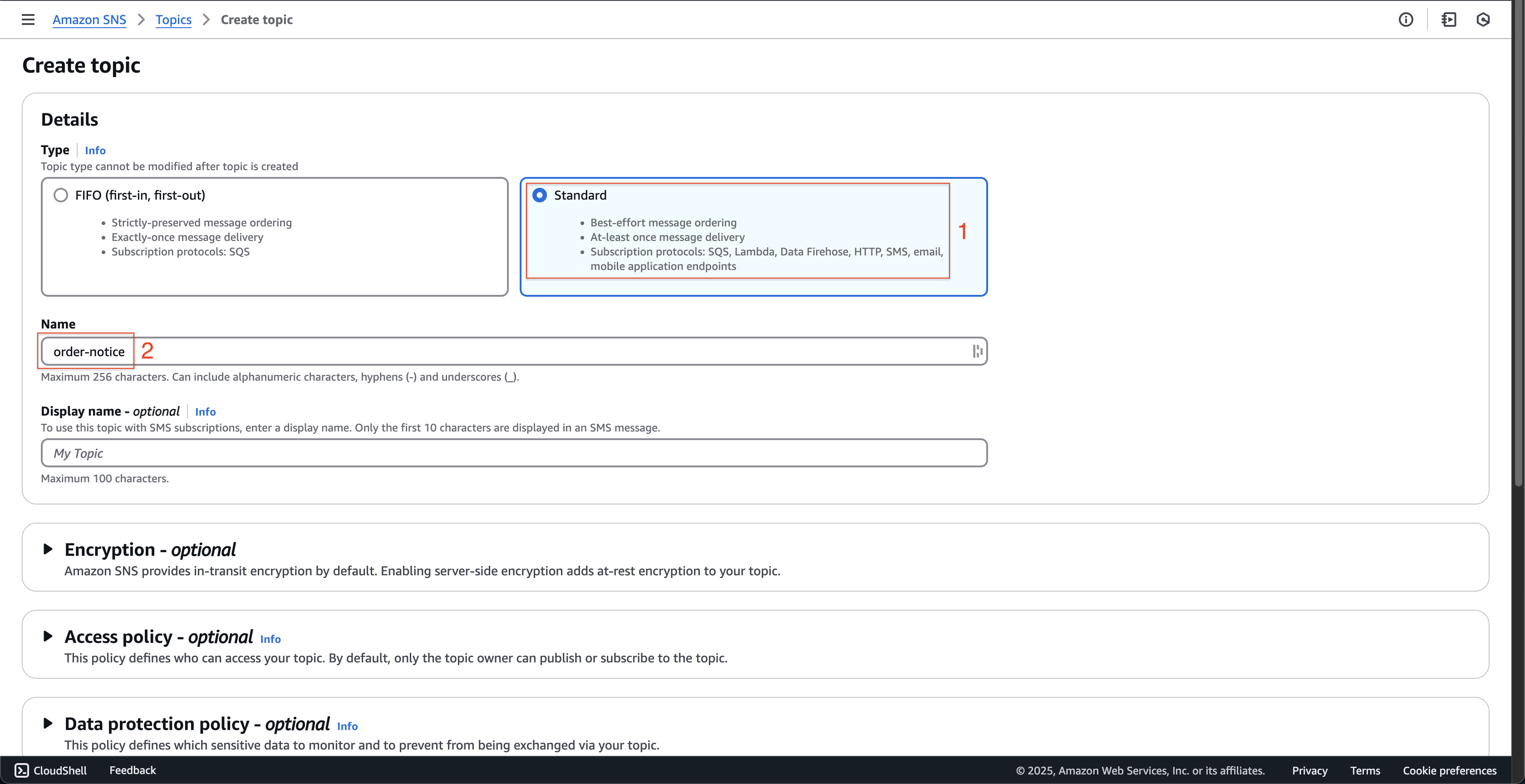1525x784 pixels.
Task: Expand the Access policy optional section
Action: point(48,636)
